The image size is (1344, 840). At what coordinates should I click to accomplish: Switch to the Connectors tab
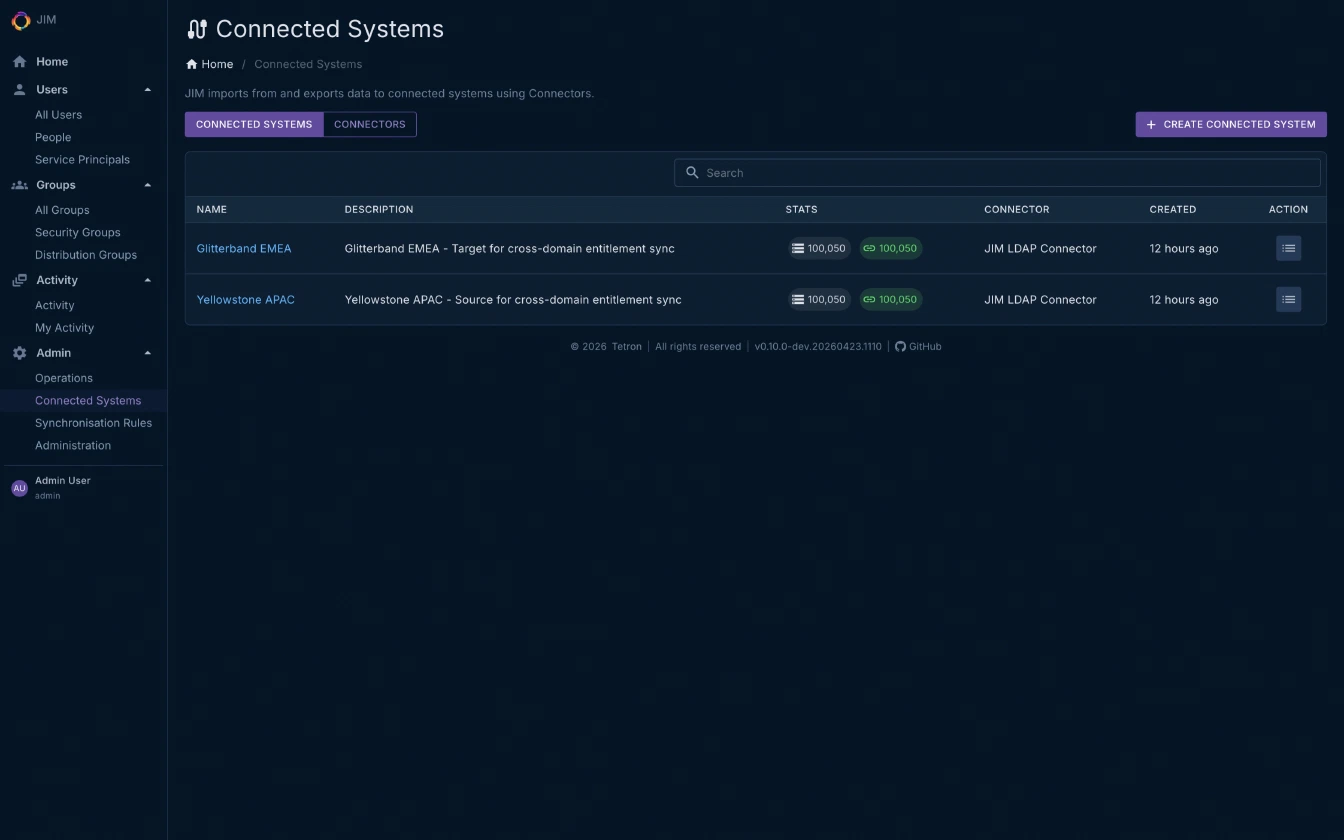pos(369,124)
